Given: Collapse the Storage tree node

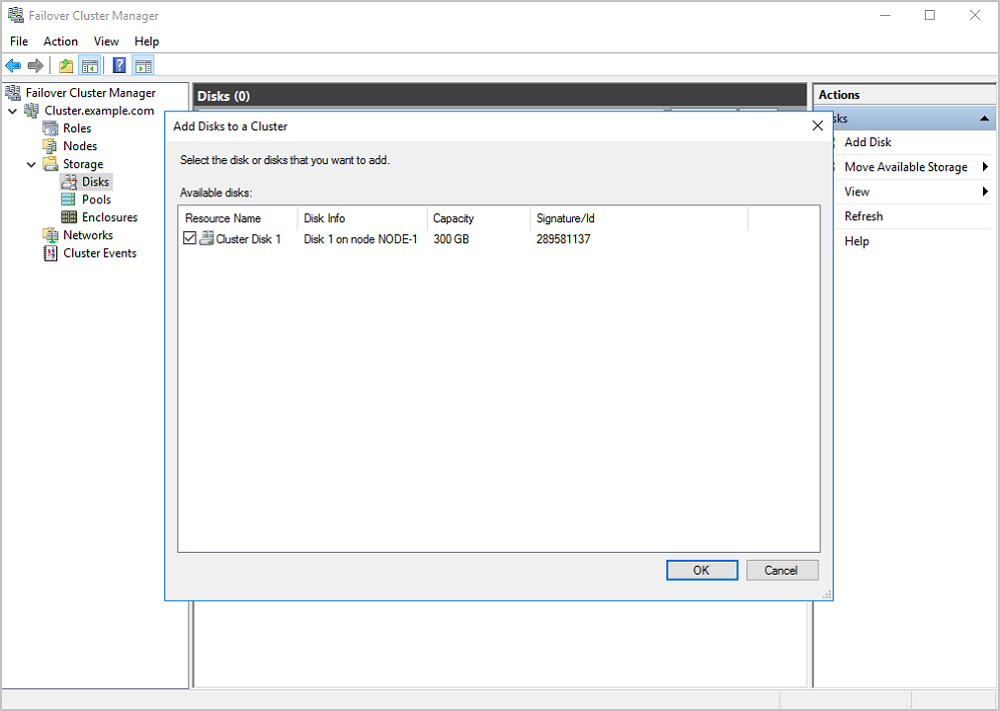Looking at the screenshot, I should (x=31, y=165).
